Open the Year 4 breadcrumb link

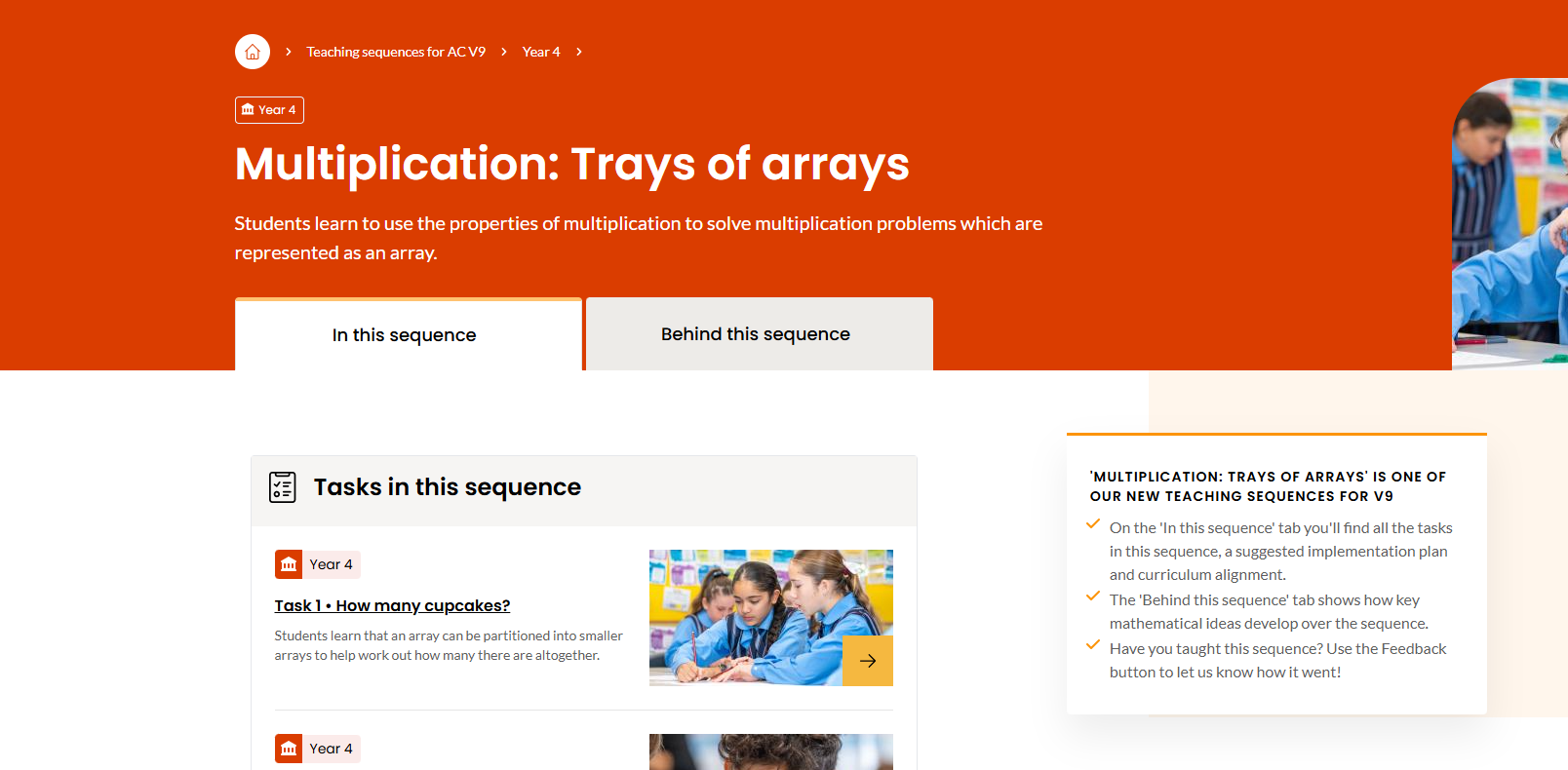[x=541, y=52]
